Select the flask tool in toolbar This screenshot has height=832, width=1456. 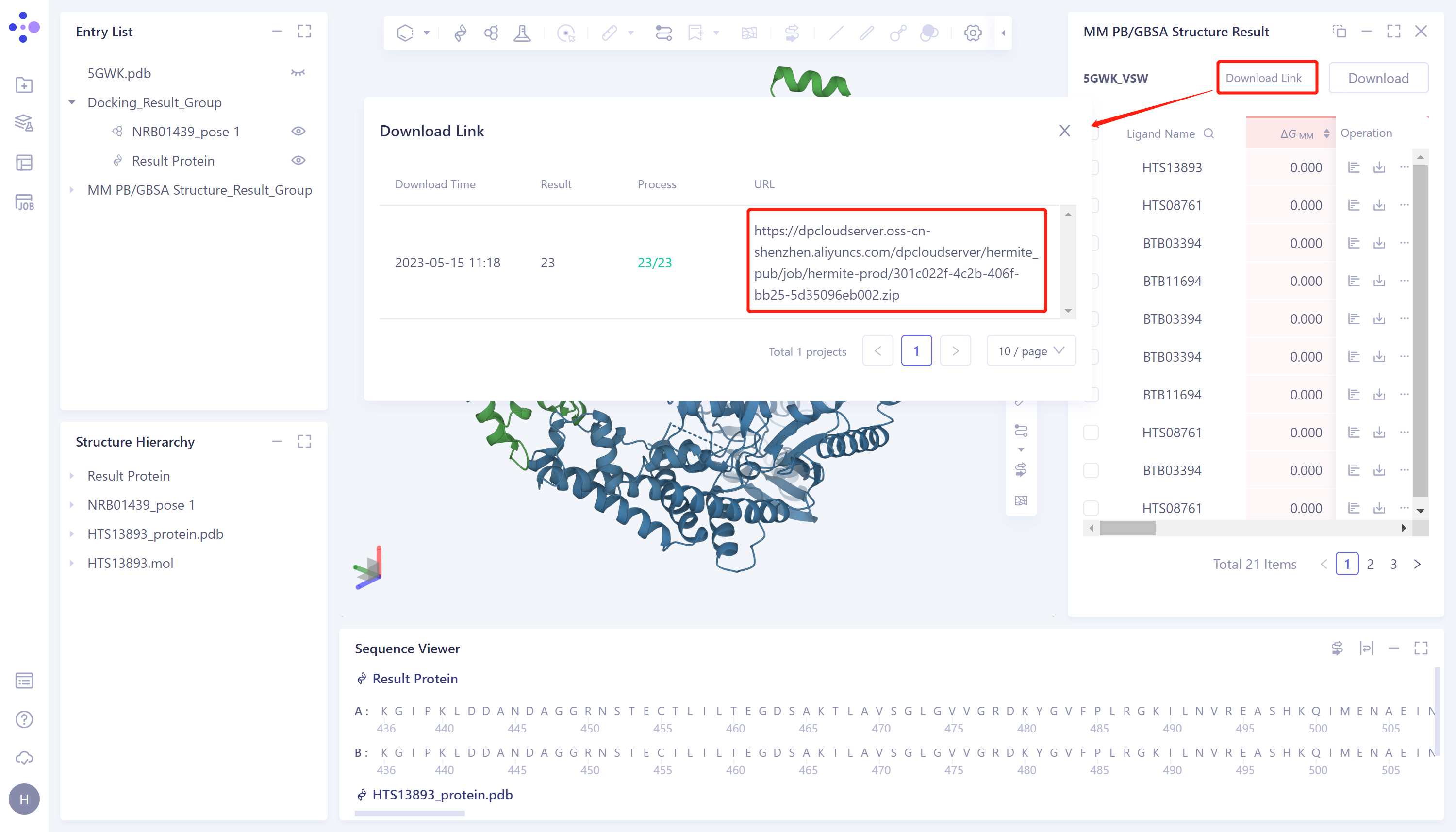click(522, 33)
